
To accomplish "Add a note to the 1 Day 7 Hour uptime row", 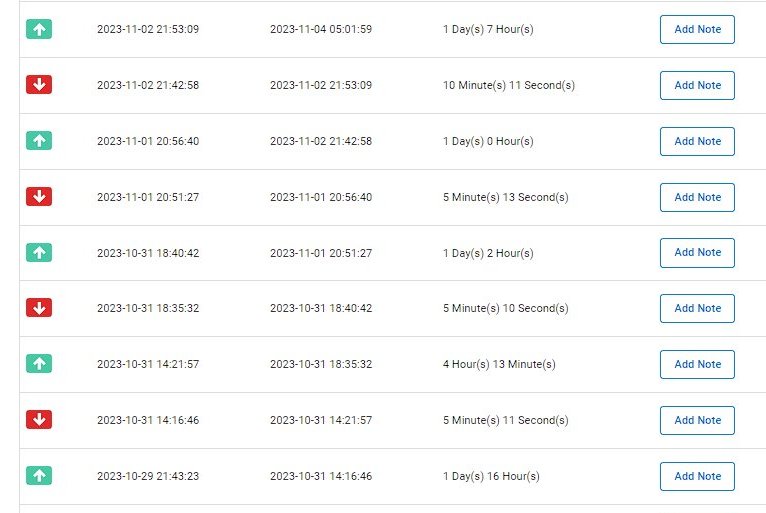I will [x=697, y=29].
